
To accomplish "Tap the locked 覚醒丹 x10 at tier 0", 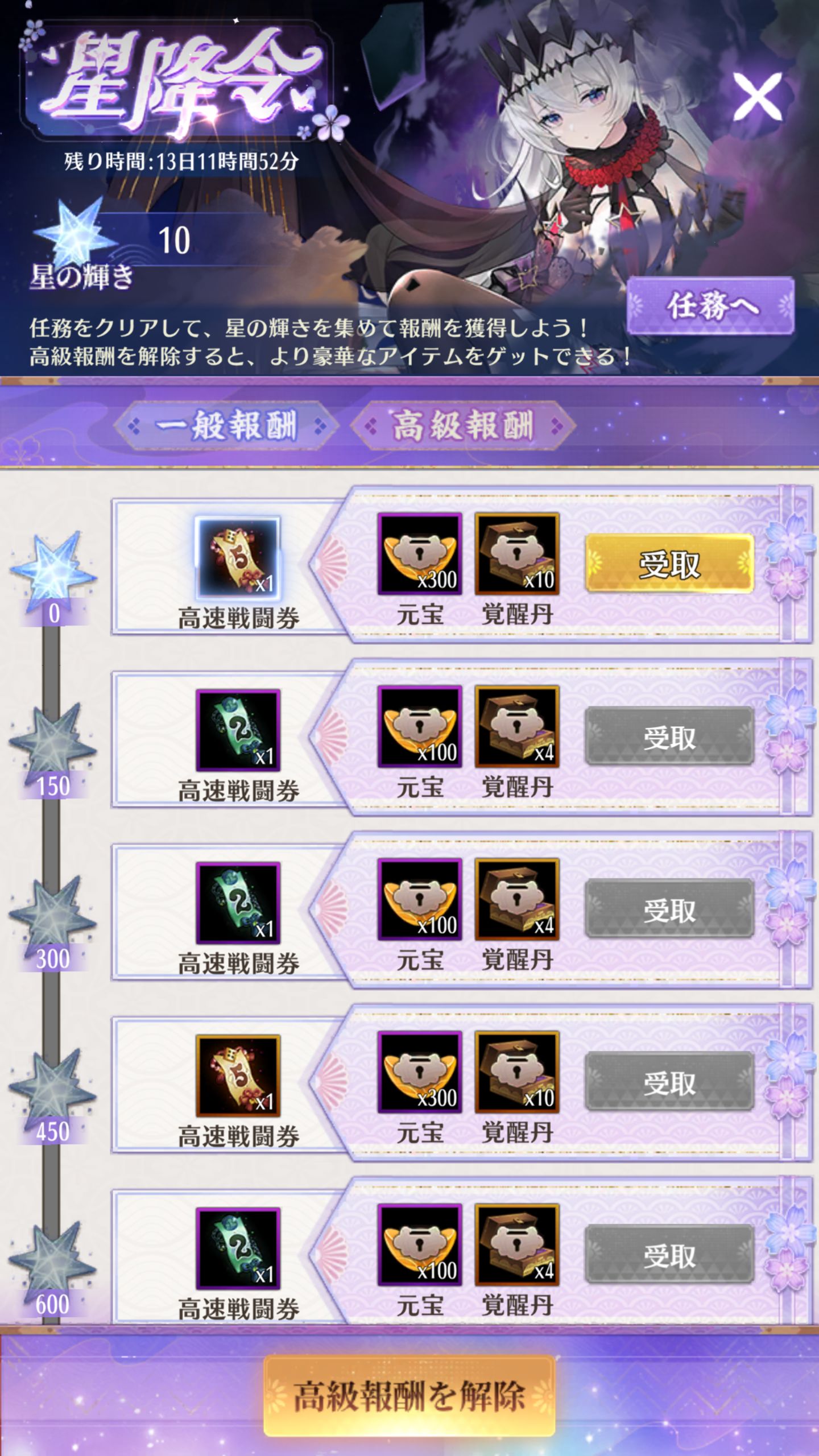I will click(517, 554).
